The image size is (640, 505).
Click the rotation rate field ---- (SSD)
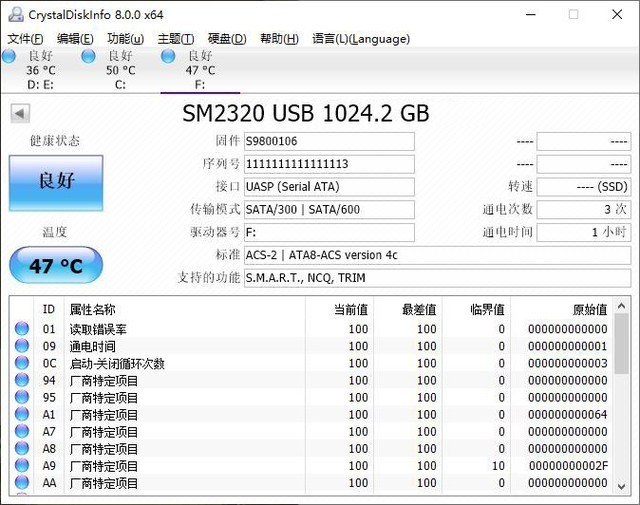click(x=584, y=187)
